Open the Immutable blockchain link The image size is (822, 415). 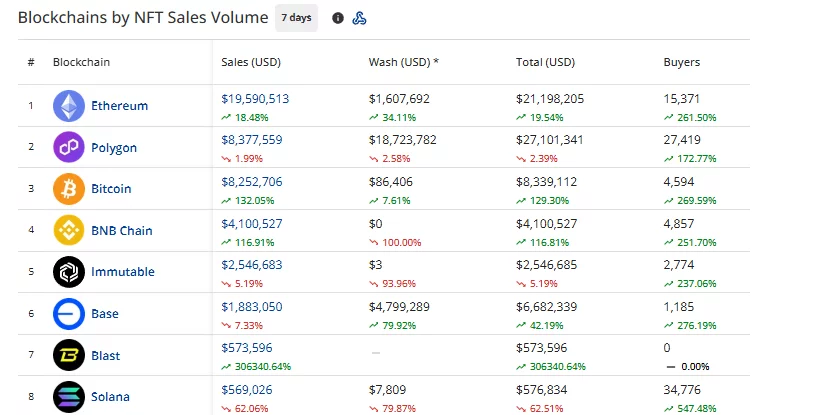click(123, 272)
